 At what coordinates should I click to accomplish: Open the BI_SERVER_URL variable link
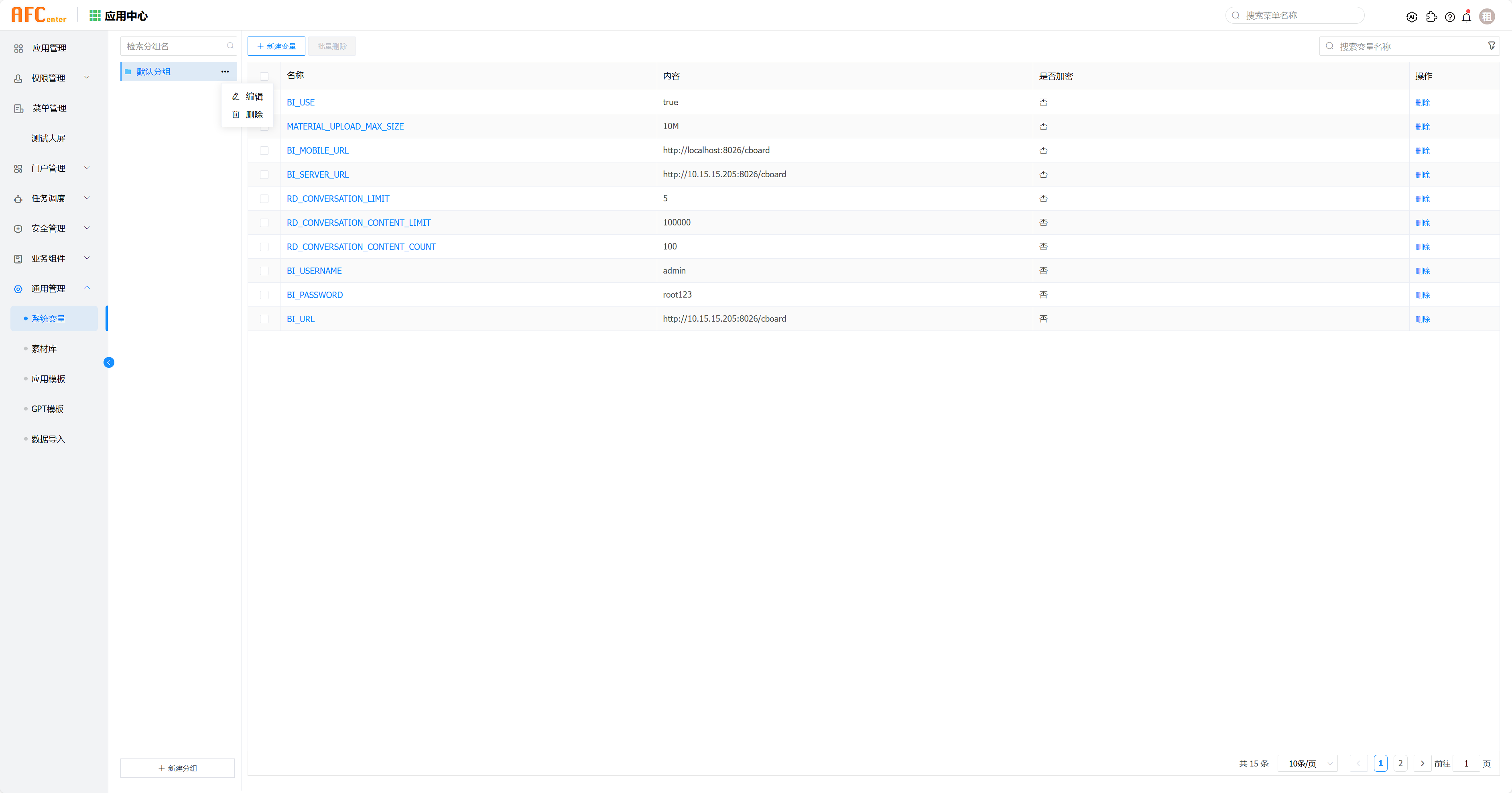coord(317,175)
